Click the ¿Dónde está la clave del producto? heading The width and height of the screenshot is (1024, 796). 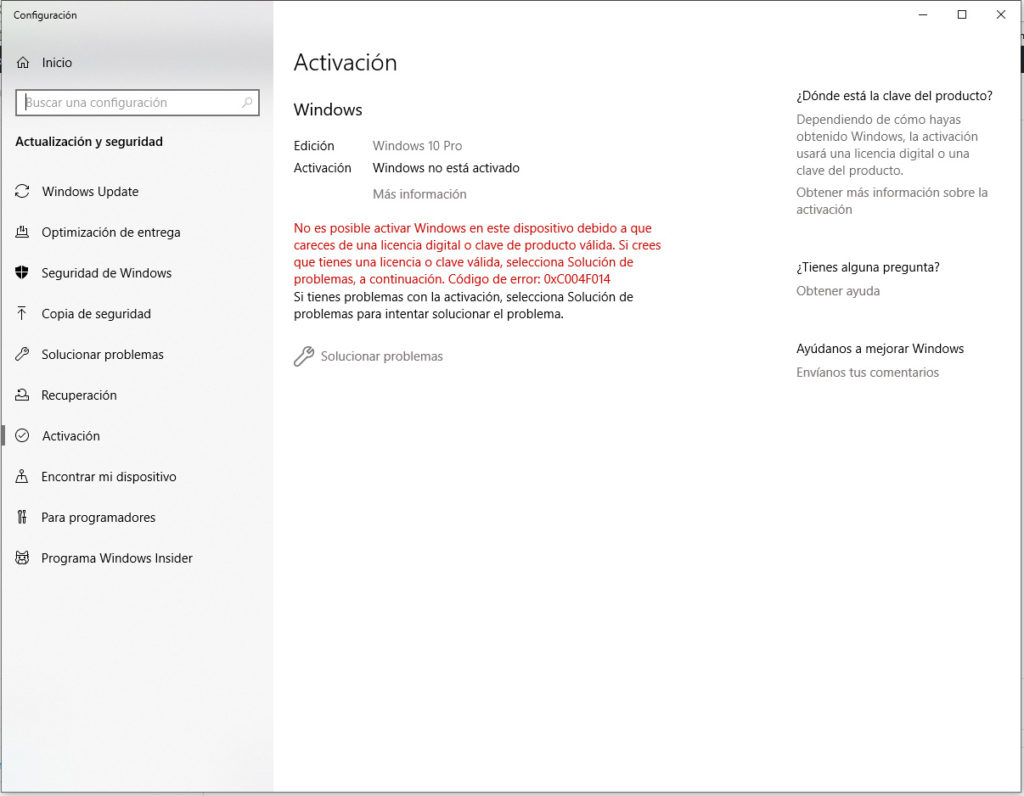[894, 96]
